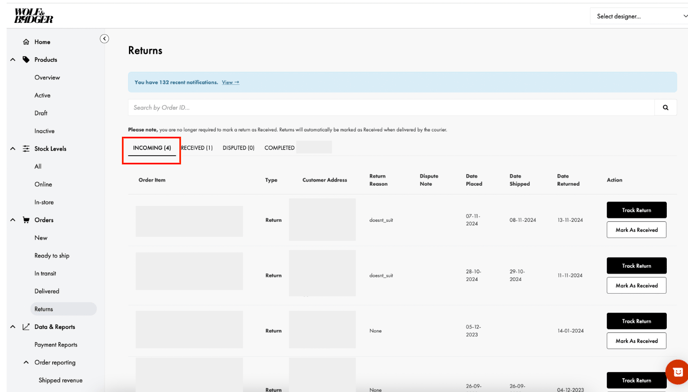Click the 14-01-2024 returned date

point(570,331)
